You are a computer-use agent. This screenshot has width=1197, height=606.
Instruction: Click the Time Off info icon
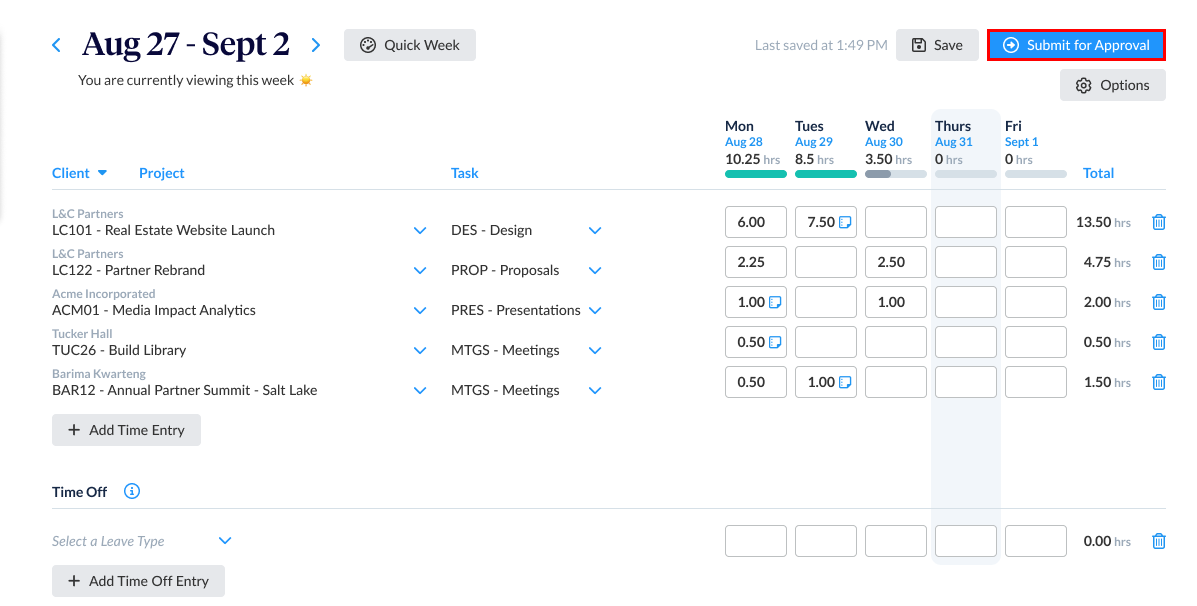(132, 492)
